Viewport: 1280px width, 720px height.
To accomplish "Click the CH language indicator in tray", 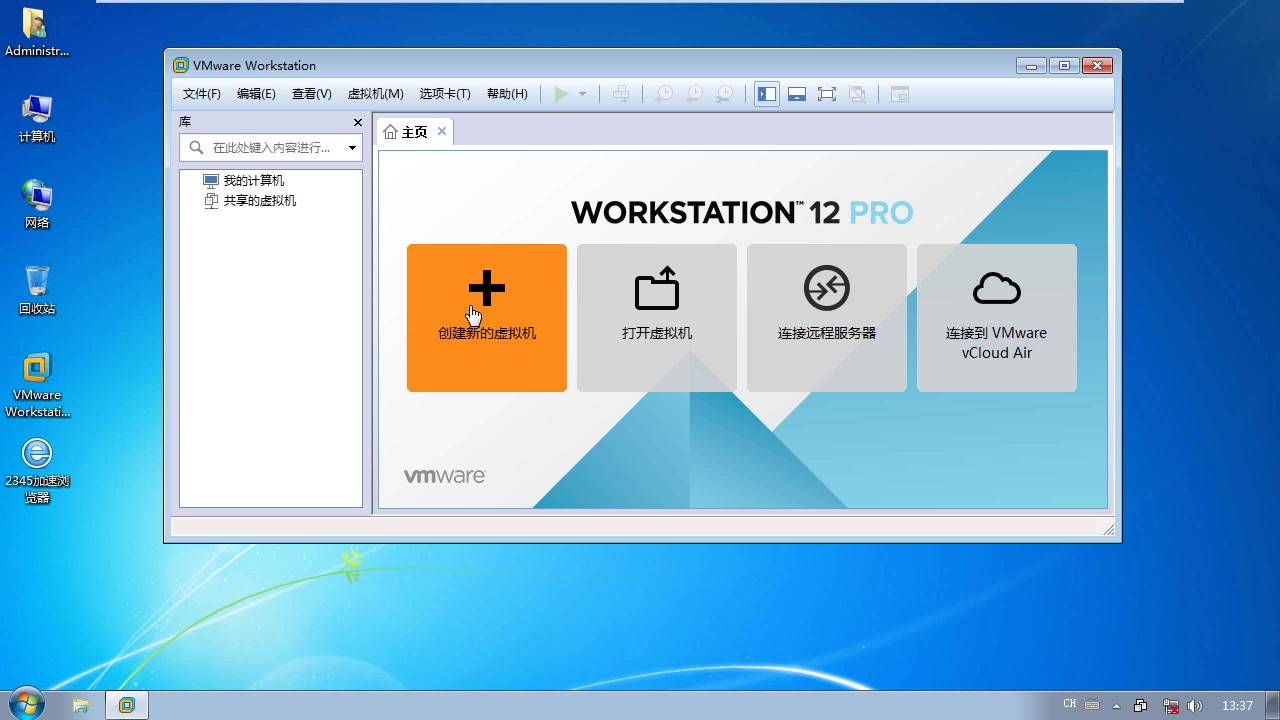I will [x=1070, y=705].
